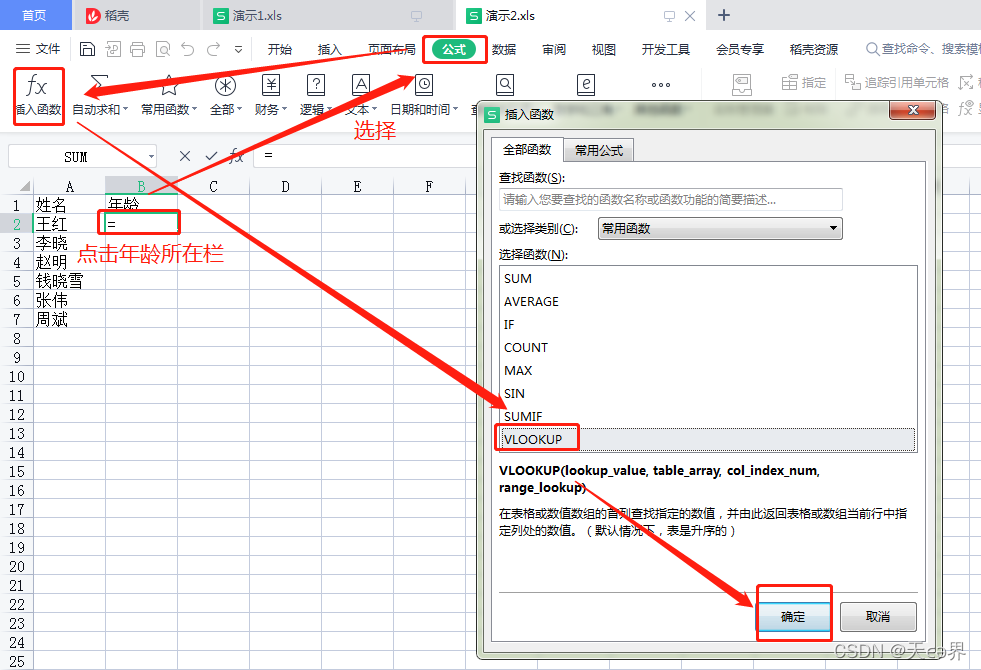Image resolution: width=981 pixels, height=670 pixels.
Task: Select VLOOKUP in the function list
Action: [708, 439]
